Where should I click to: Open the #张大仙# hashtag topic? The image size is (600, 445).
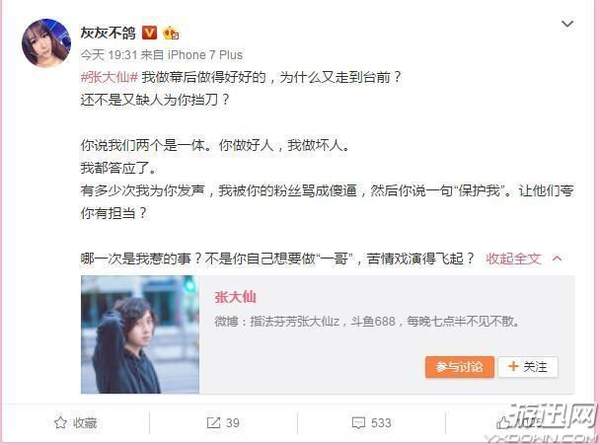coord(109,77)
